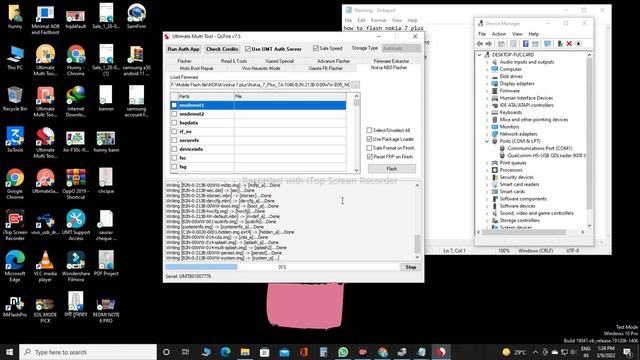This screenshot has height=360, width=640.
Task: Launch VLC media player shortcut
Action: [x=45, y=266]
